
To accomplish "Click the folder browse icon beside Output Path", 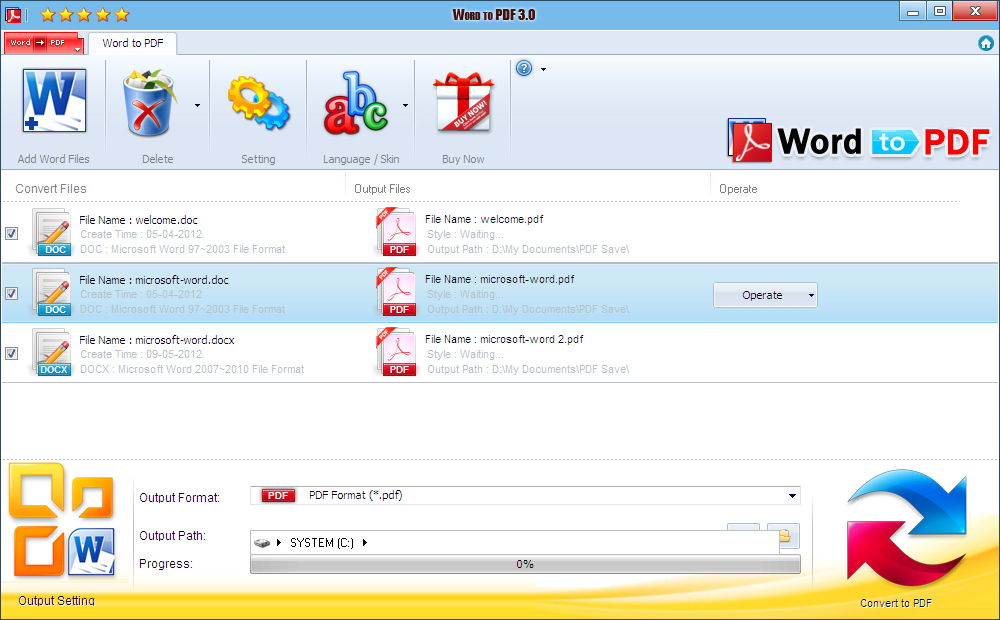I will pyautogui.click(x=784, y=535).
